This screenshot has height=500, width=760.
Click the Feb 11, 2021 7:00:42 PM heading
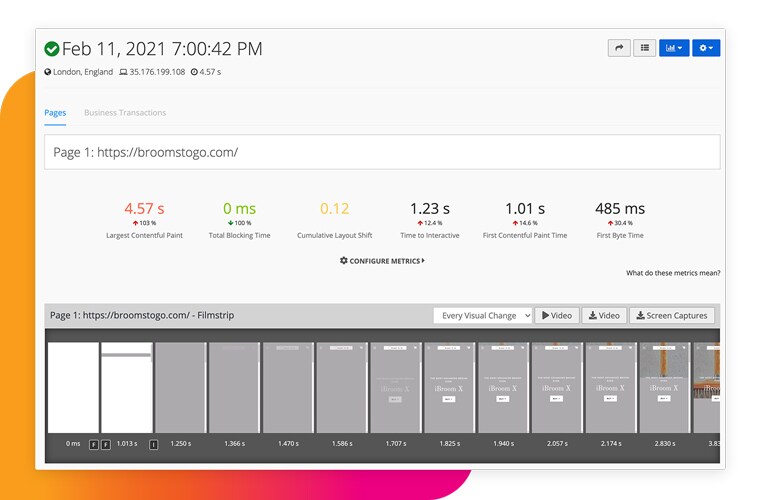[x=162, y=49]
